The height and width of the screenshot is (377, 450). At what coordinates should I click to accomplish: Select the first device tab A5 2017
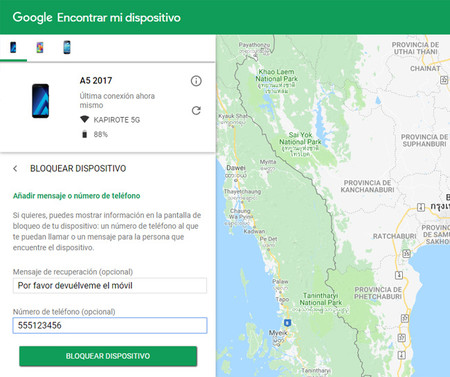pos(13,48)
